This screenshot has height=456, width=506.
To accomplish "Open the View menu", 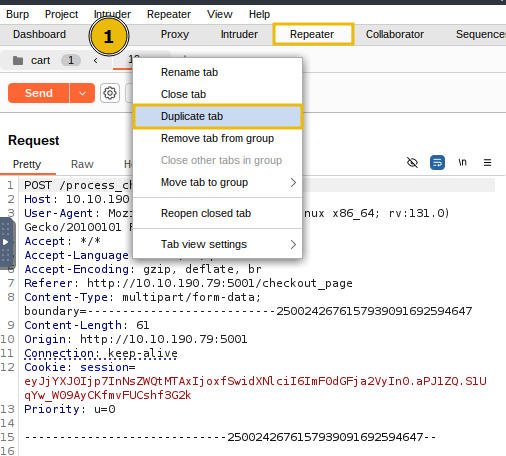I will [219, 14].
